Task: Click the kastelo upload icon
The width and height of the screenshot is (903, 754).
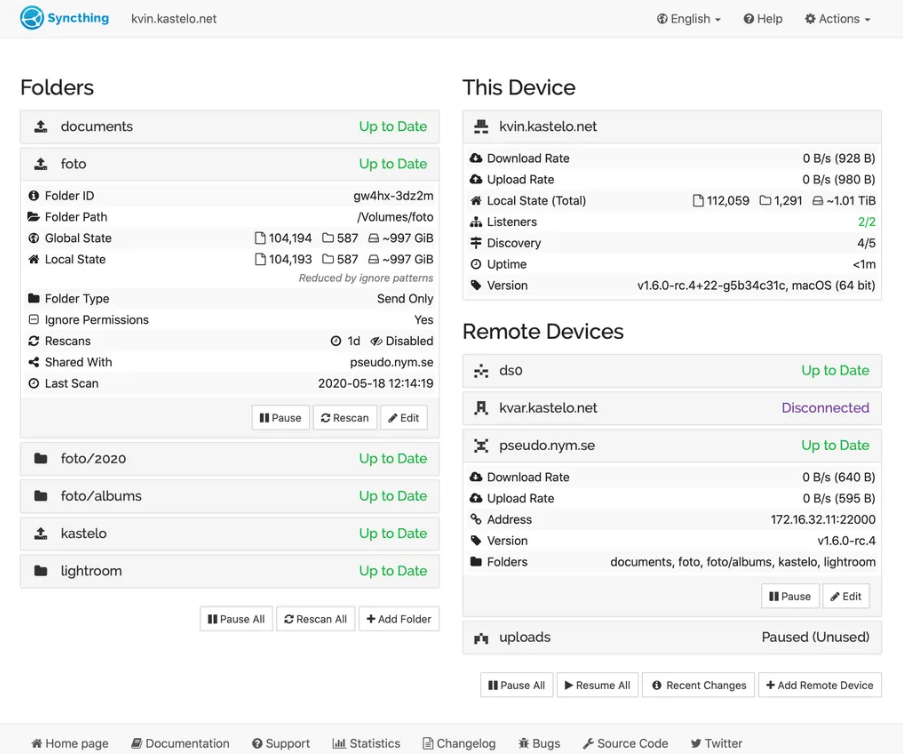Action: (x=41, y=533)
